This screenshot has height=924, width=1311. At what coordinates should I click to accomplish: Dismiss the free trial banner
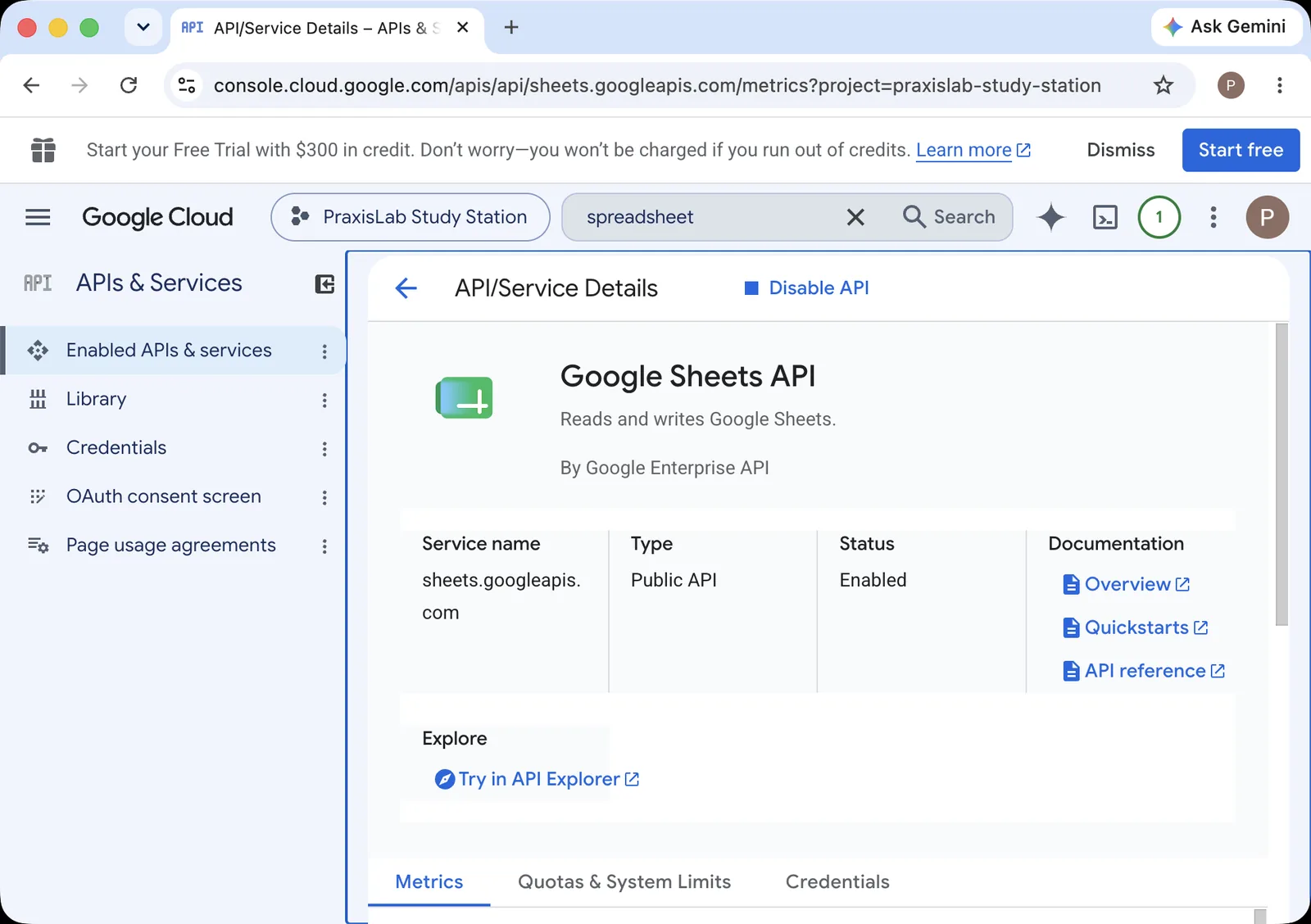1120,150
